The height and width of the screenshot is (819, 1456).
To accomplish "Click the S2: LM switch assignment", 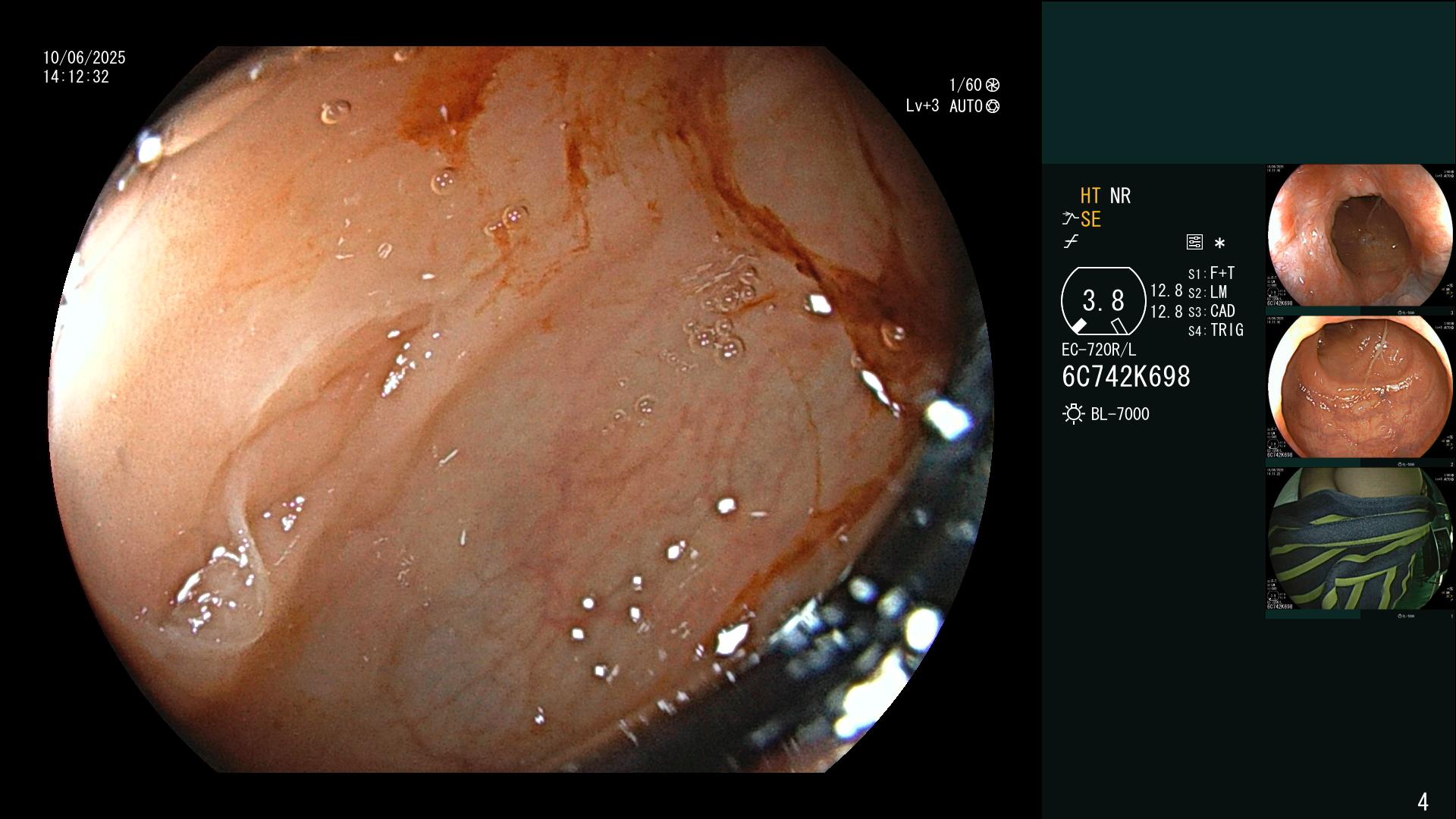I will 1208,293.
